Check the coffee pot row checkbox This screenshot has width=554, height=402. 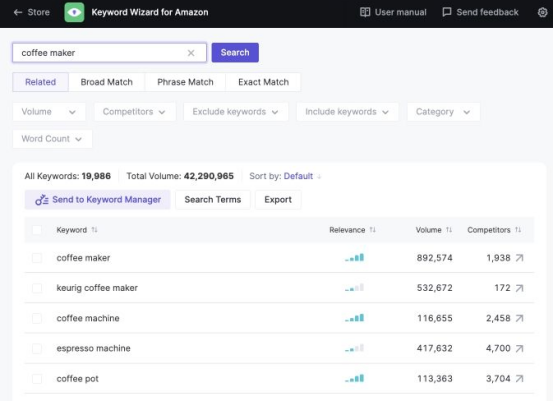[37, 379]
